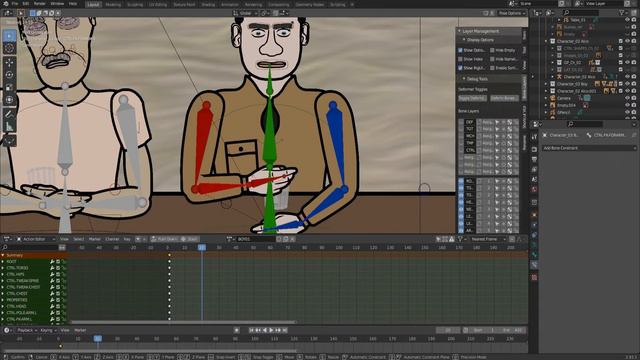This screenshot has height=360, width=640.
Task: Open the Add Bone Constraint dropdown
Action: [x=589, y=148]
